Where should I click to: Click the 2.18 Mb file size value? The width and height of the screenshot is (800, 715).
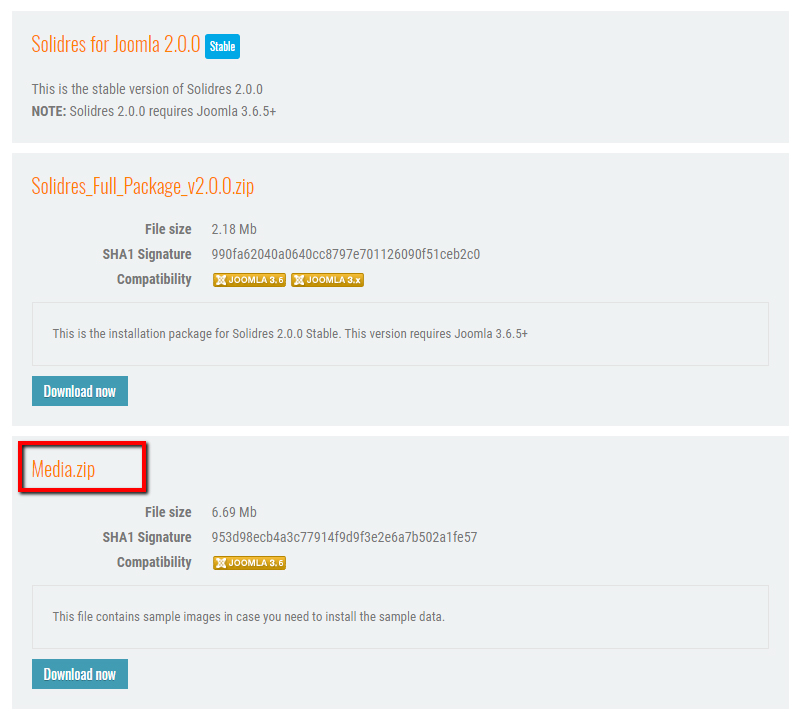tap(234, 229)
